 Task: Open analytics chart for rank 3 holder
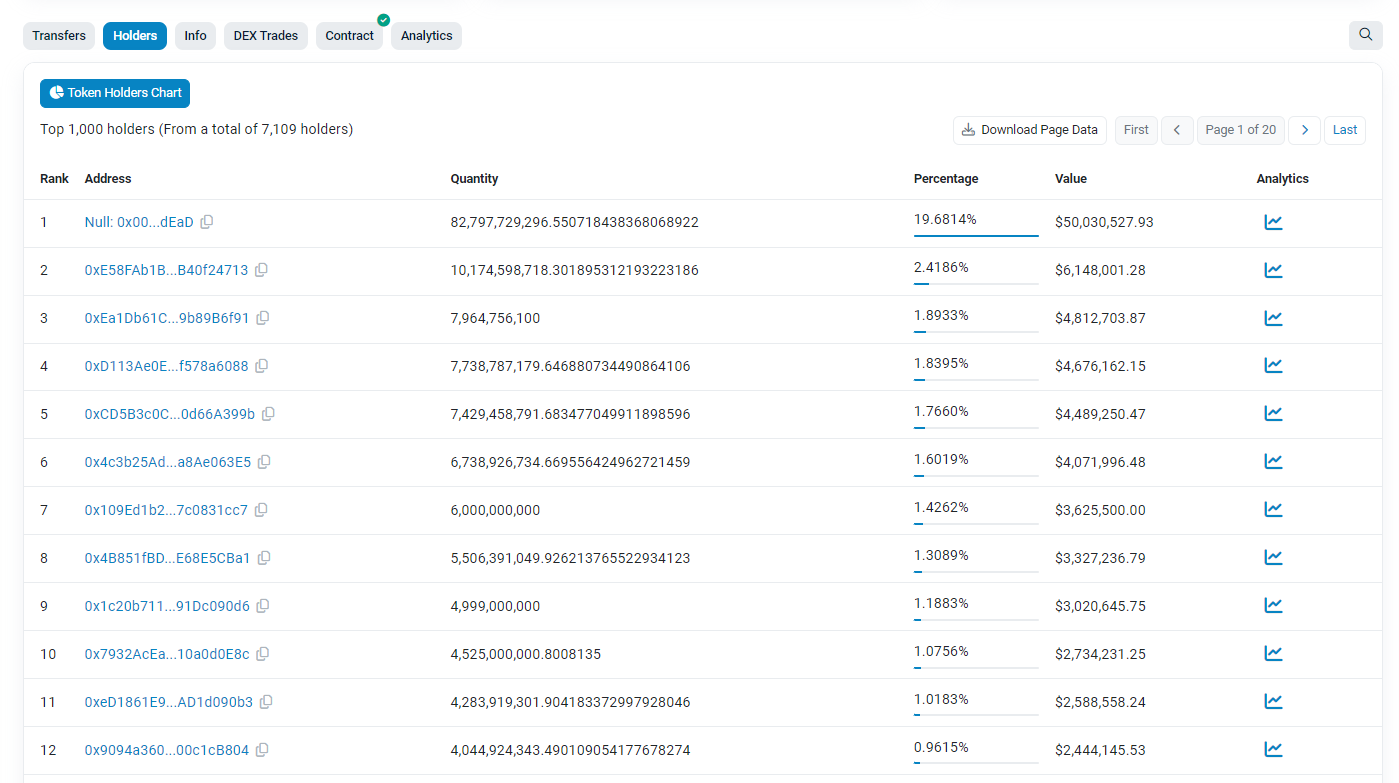[1273, 318]
